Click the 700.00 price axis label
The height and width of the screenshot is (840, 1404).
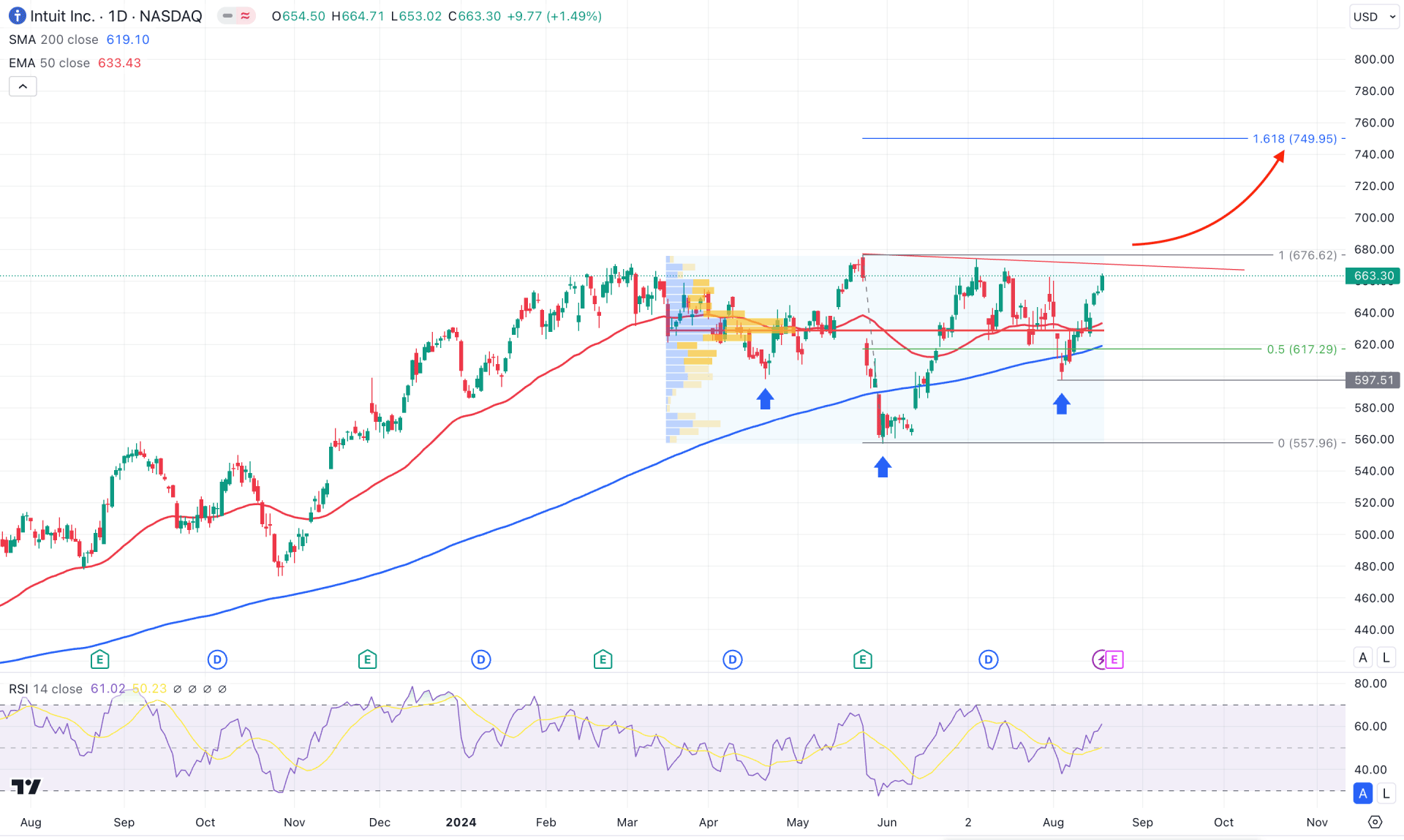pos(1374,218)
